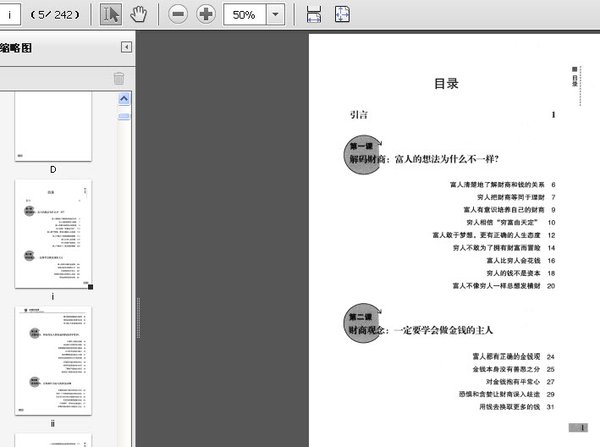This screenshot has height=447, width=600.
Task: Click the contents entry with page 7
Action: pos(516,197)
